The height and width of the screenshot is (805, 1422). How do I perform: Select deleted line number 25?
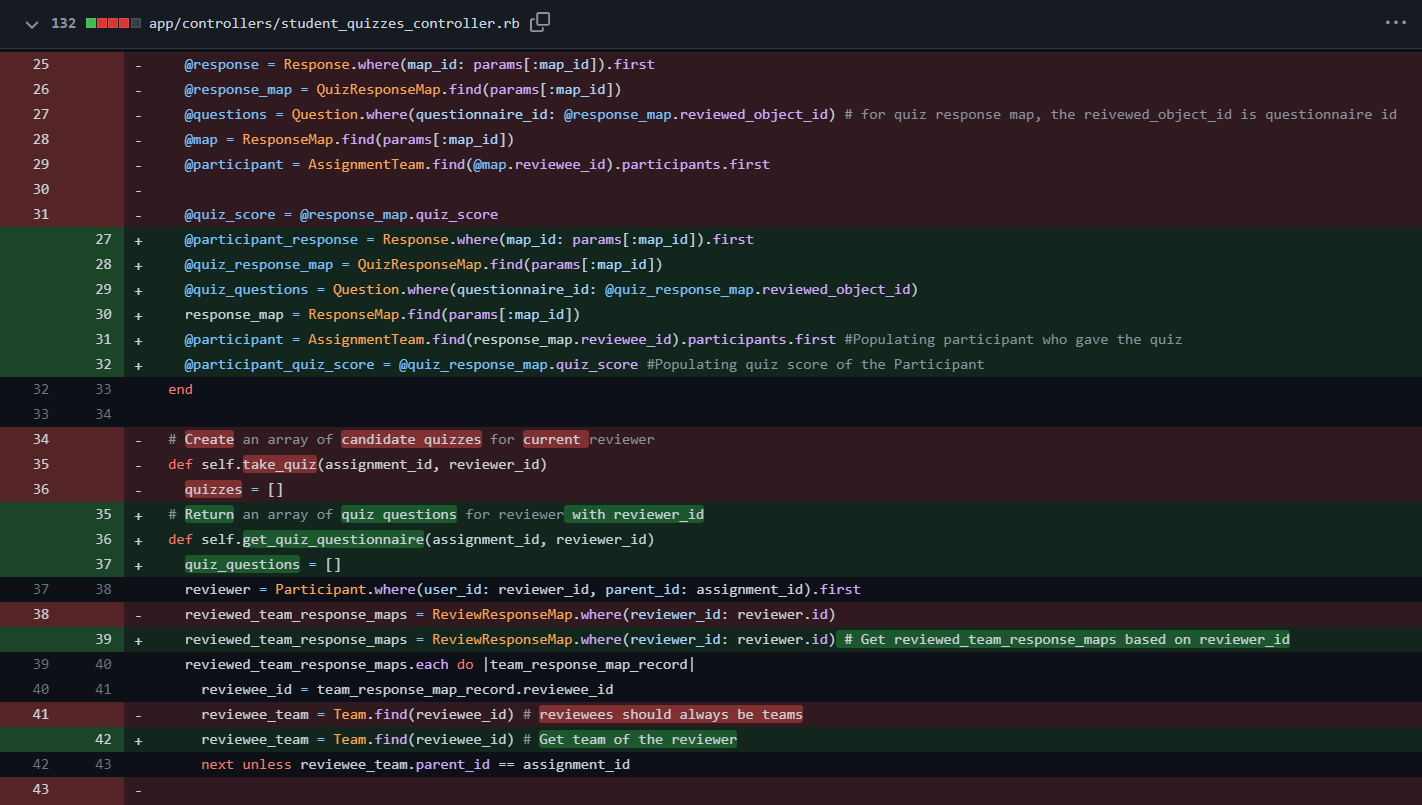(40, 64)
